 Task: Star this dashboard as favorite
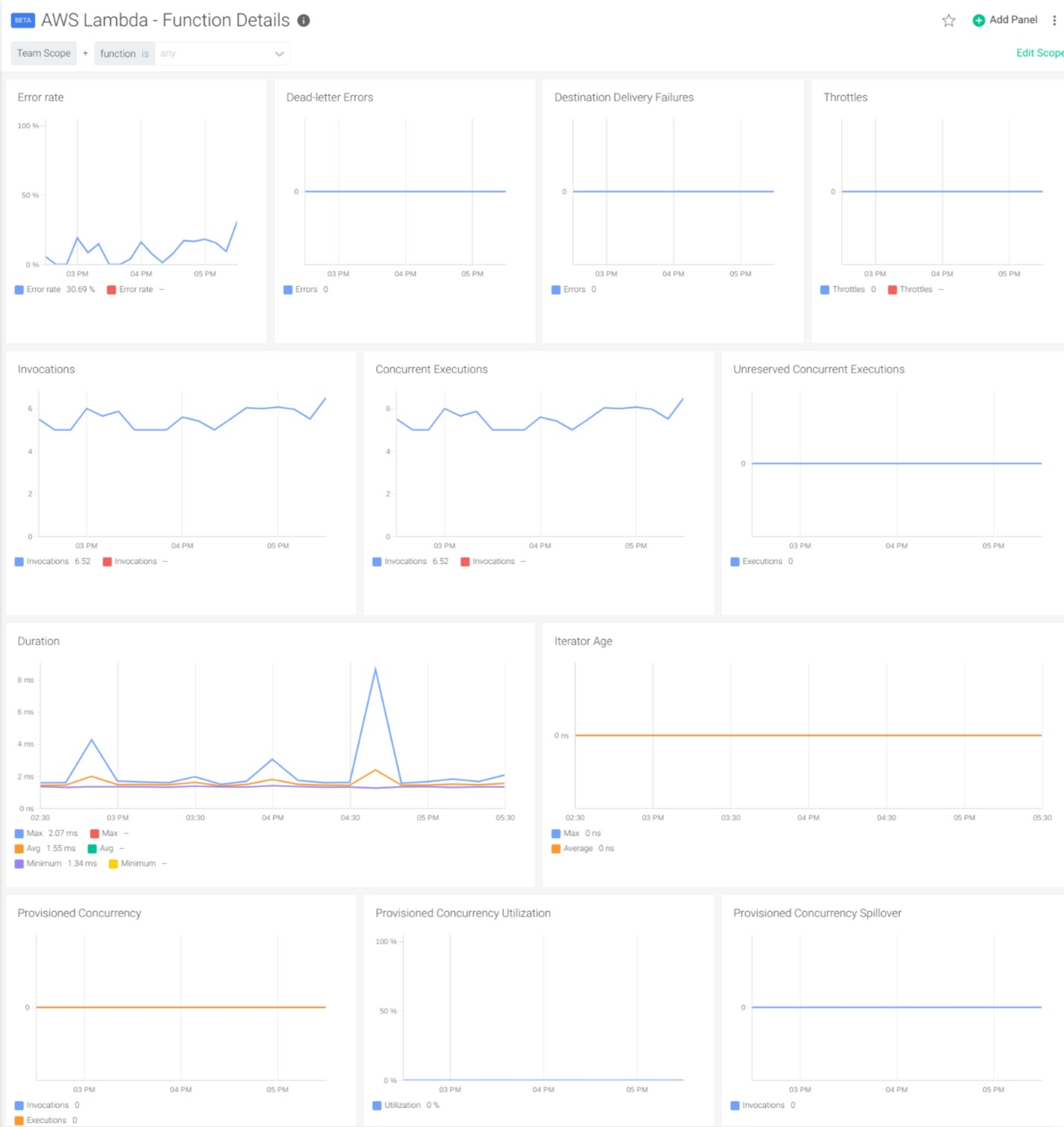click(x=948, y=20)
